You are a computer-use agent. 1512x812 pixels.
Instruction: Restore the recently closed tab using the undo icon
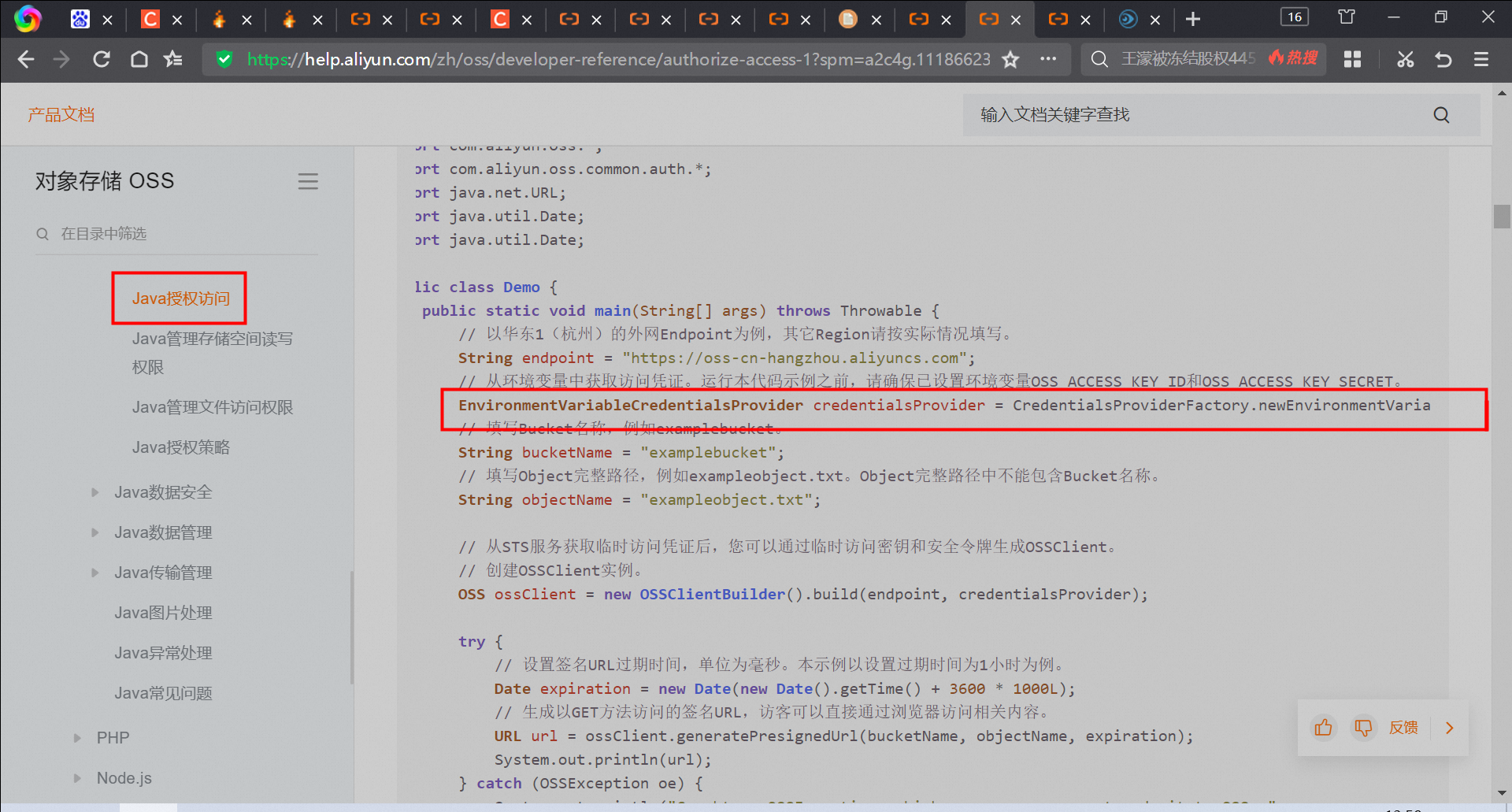[1443, 59]
